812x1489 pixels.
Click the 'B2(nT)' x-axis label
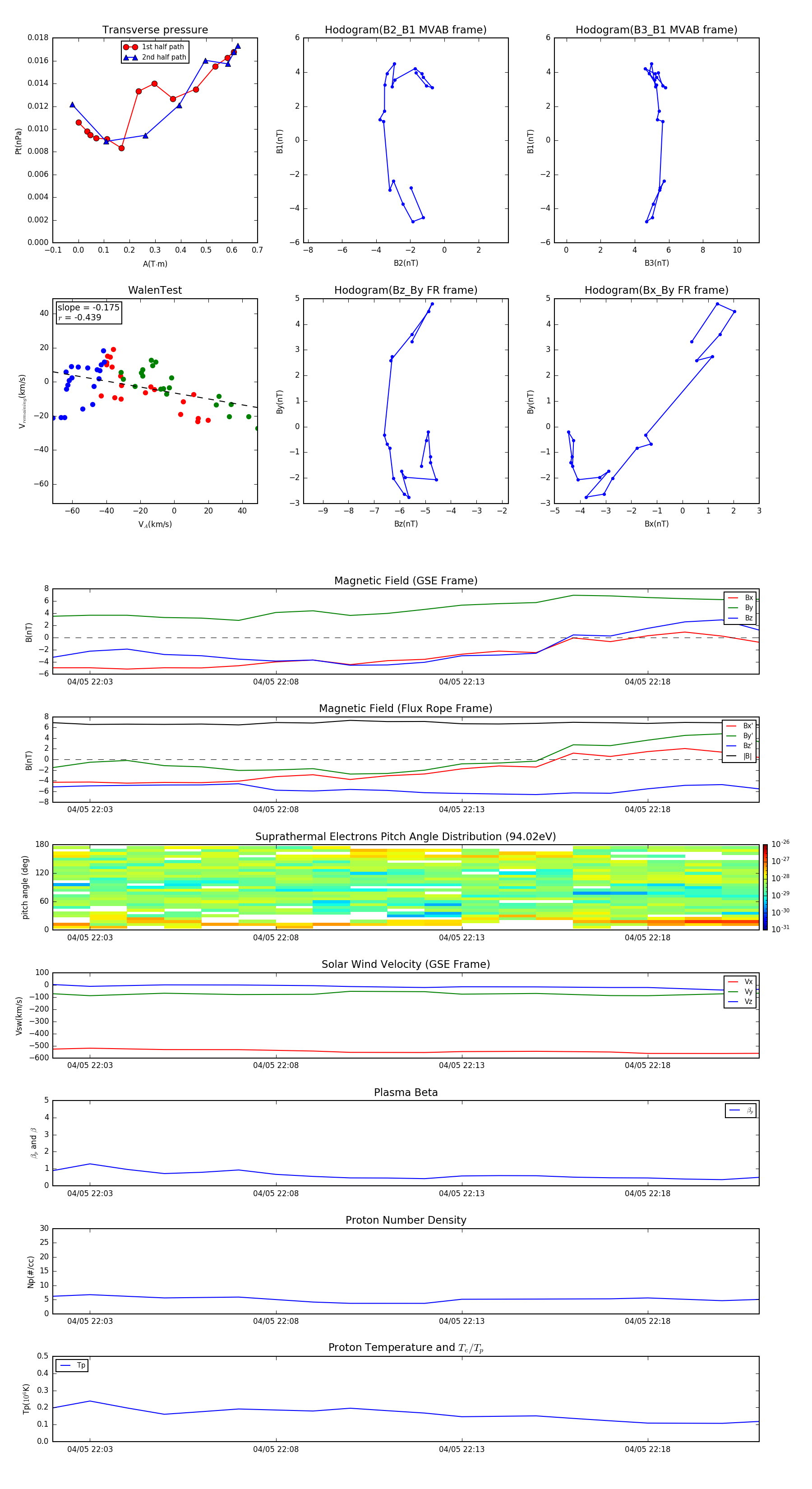pyautogui.click(x=406, y=263)
